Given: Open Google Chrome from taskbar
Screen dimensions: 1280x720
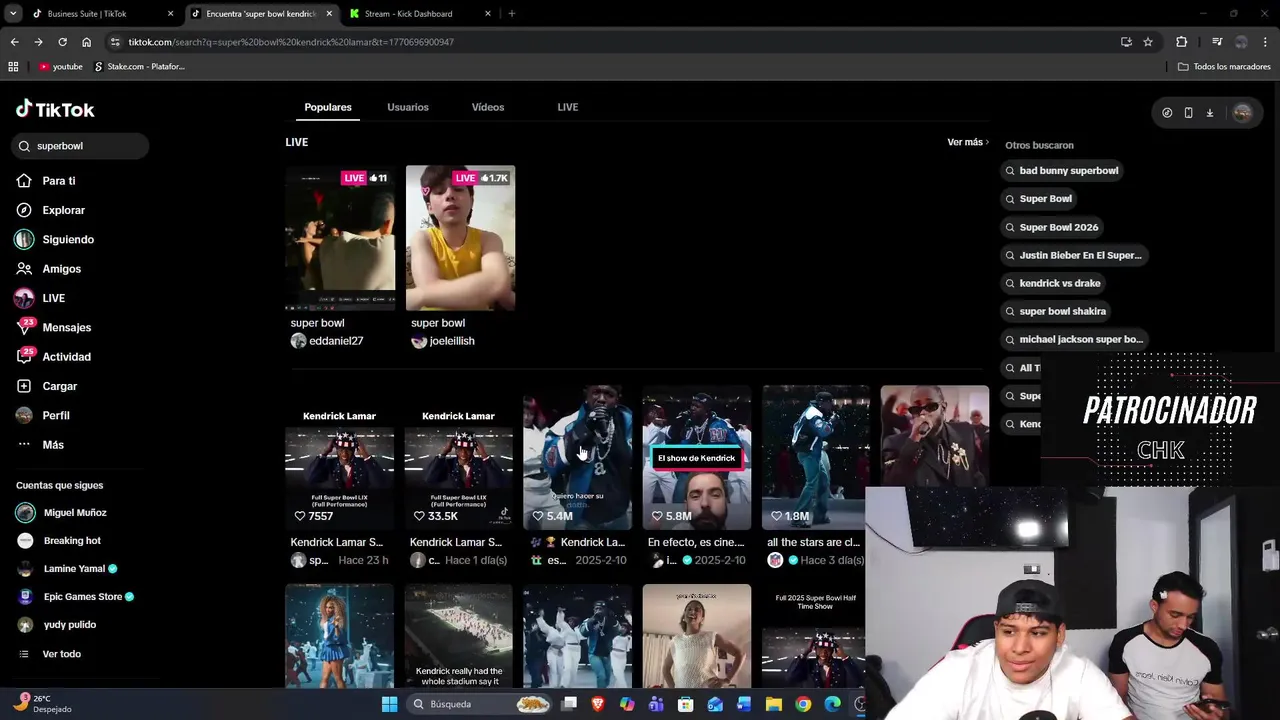Looking at the screenshot, I should [x=803, y=704].
